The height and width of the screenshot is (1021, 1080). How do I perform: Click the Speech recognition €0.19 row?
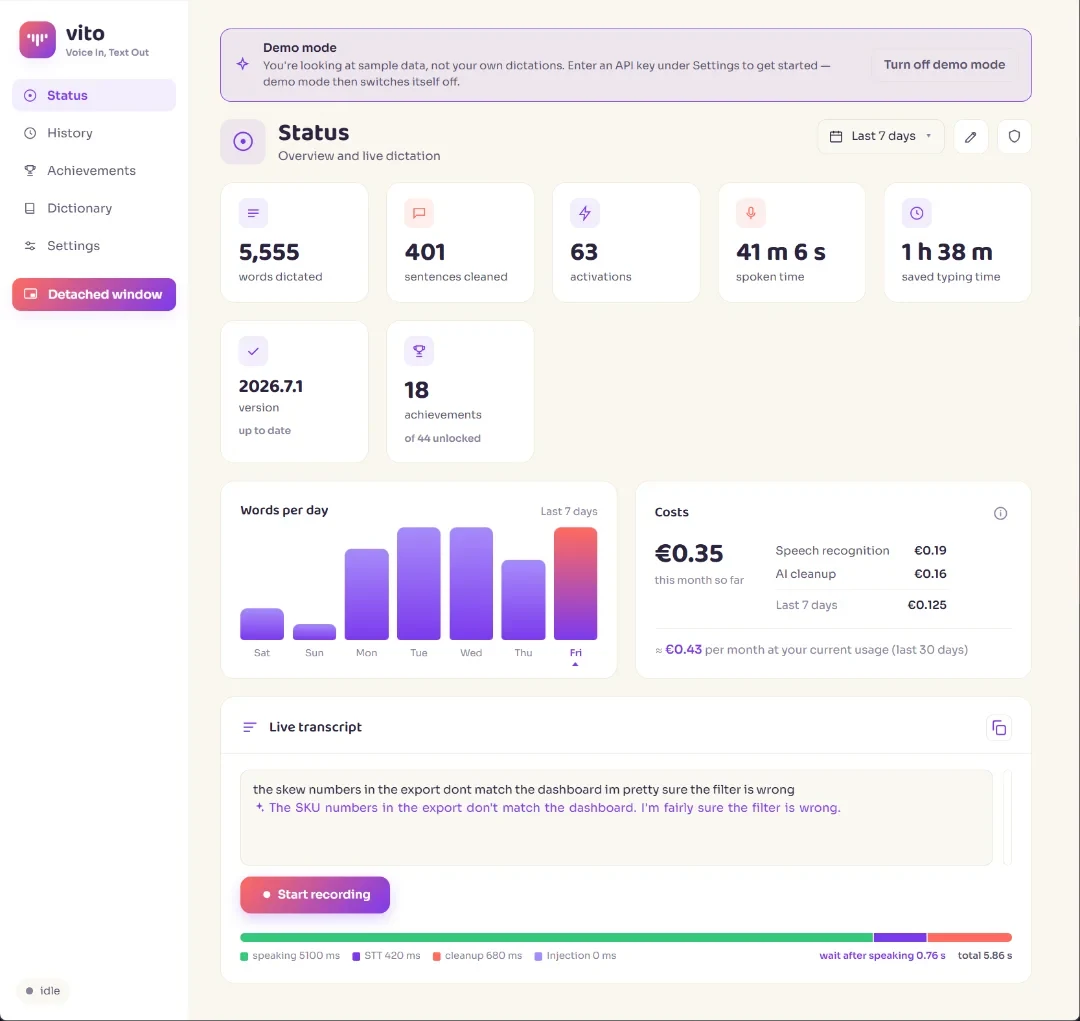pyautogui.click(x=861, y=550)
